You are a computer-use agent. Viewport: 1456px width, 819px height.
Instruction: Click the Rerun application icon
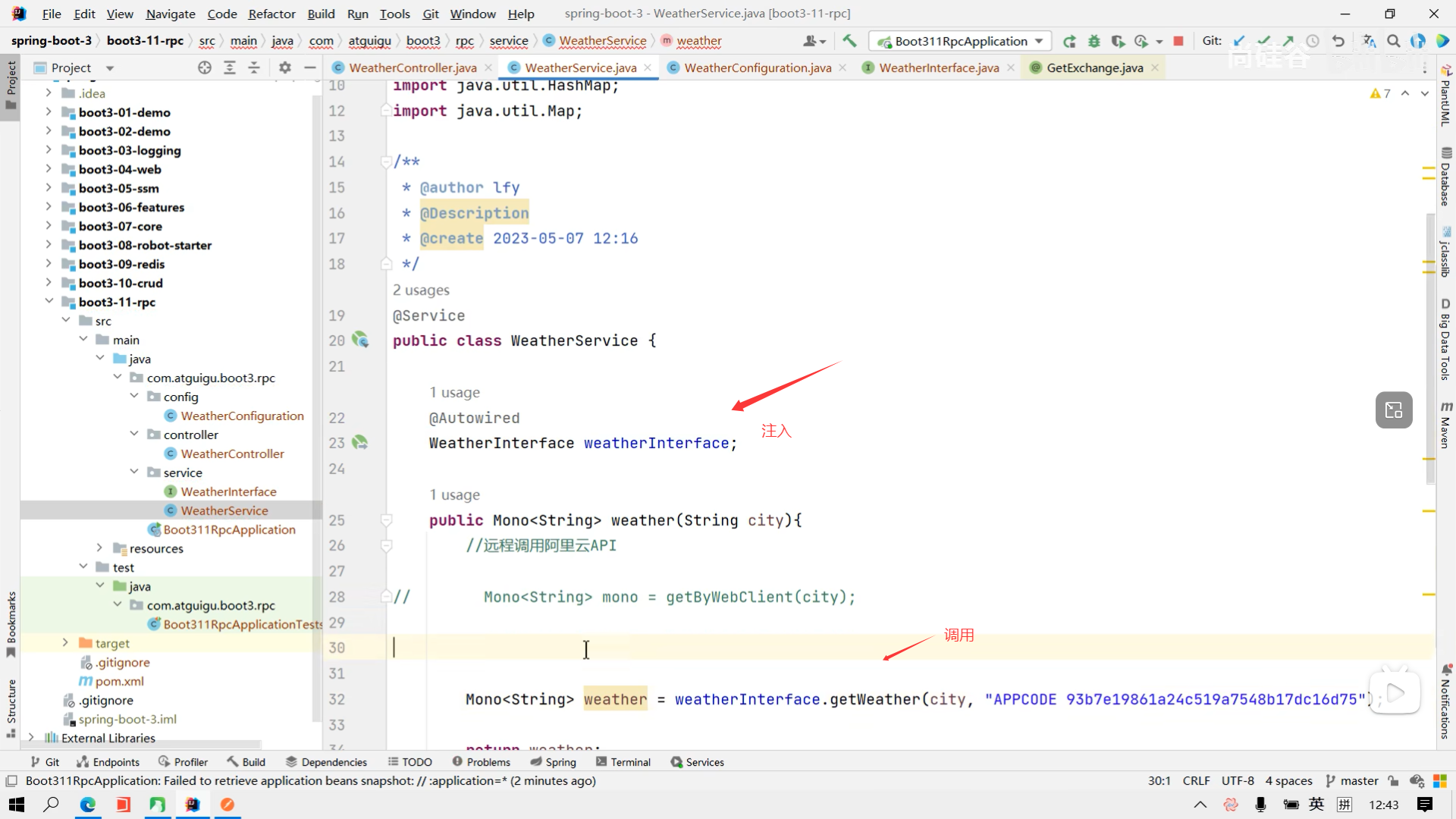point(1069,41)
